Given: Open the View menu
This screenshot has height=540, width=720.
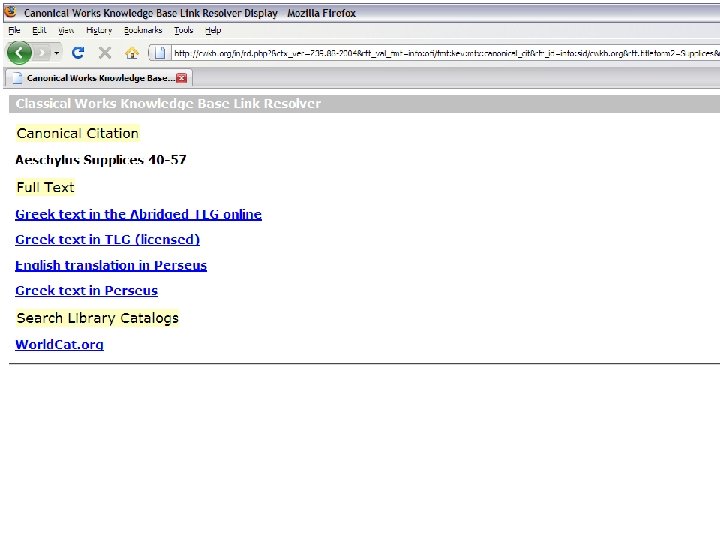Looking at the screenshot, I should (x=66, y=30).
